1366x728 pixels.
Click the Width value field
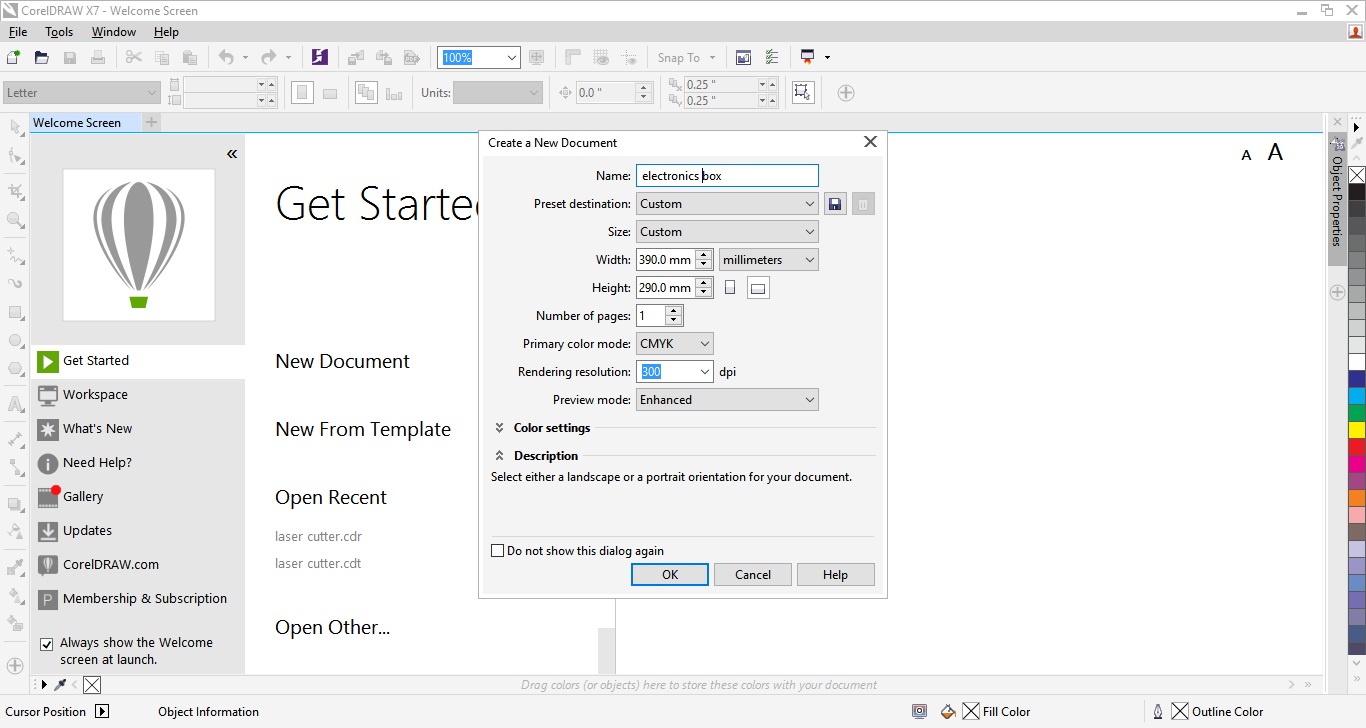[665, 260]
